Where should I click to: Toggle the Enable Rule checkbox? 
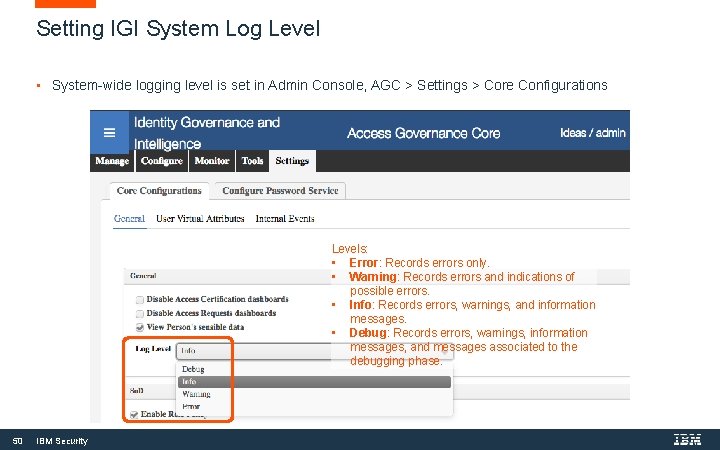[x=134, y=415]
